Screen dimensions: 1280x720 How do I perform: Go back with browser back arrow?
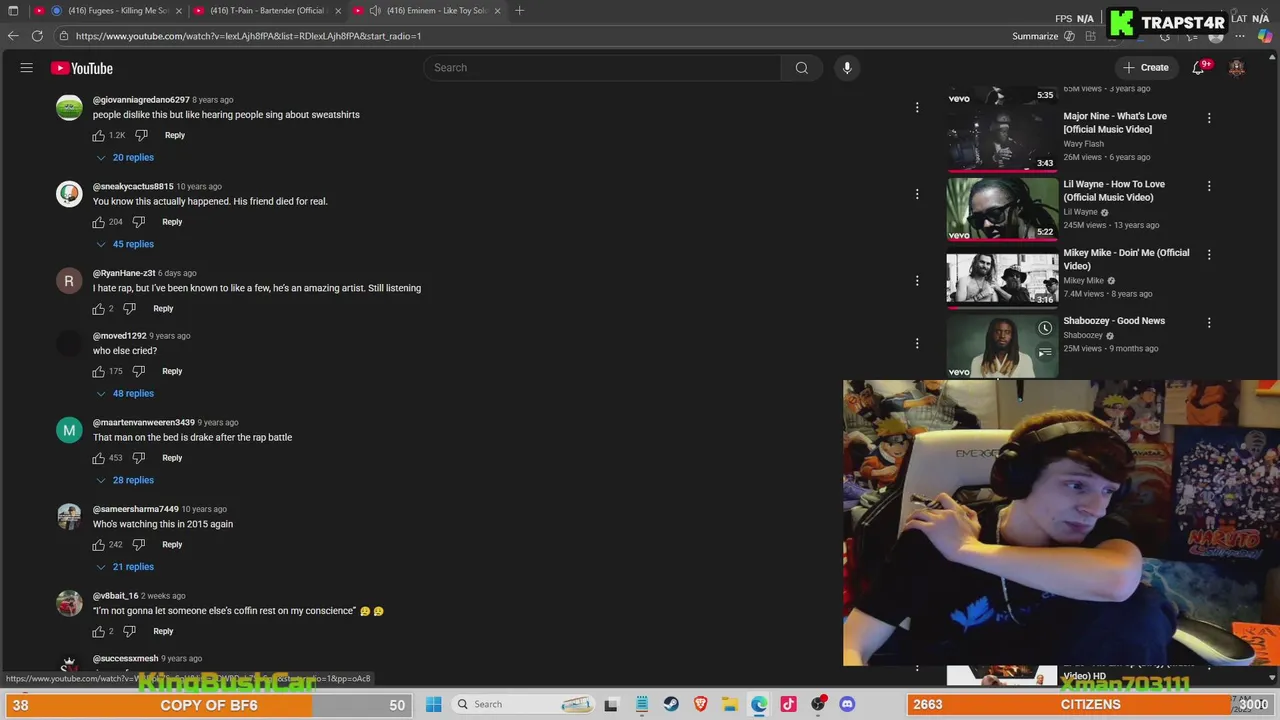(x=13, y=36)
